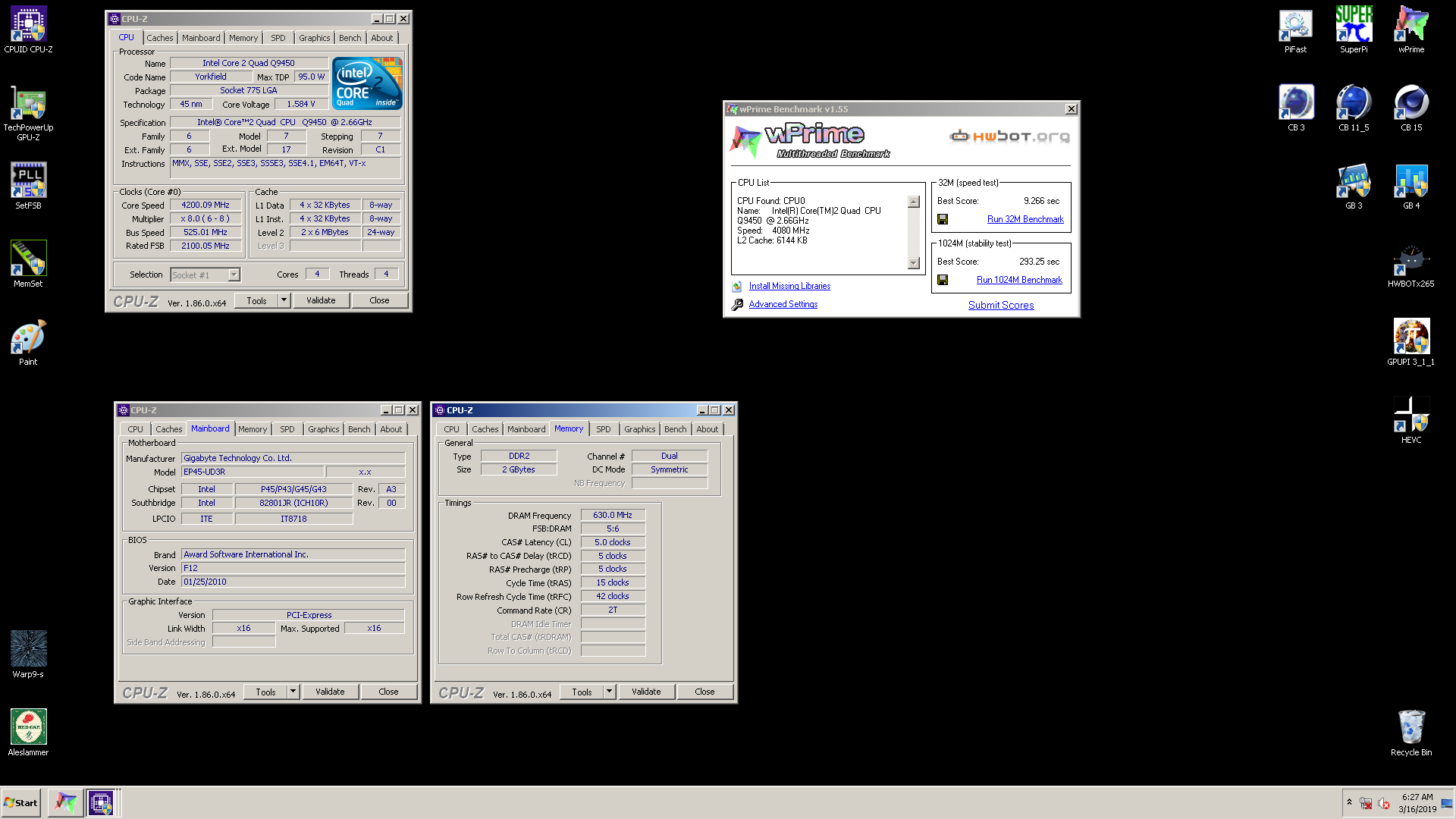Click Validate in top CPU-Z window
This screenshot has height=819, width=1456.
click(321, 300)
